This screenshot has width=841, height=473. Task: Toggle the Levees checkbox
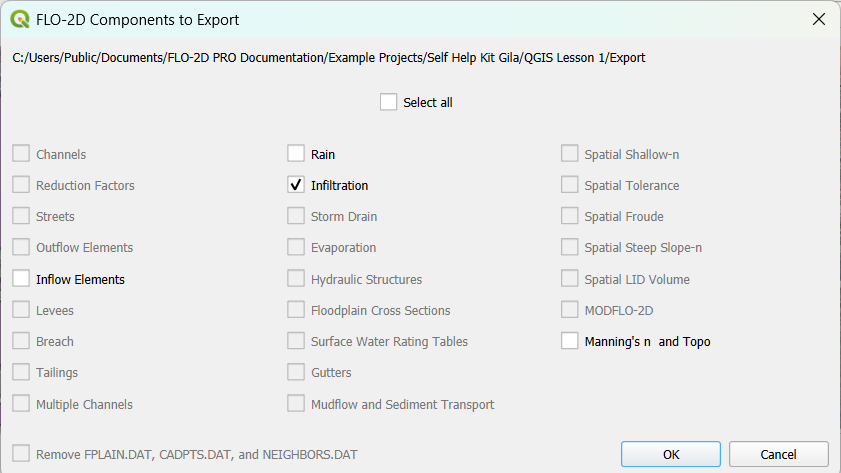pos(21,310)
